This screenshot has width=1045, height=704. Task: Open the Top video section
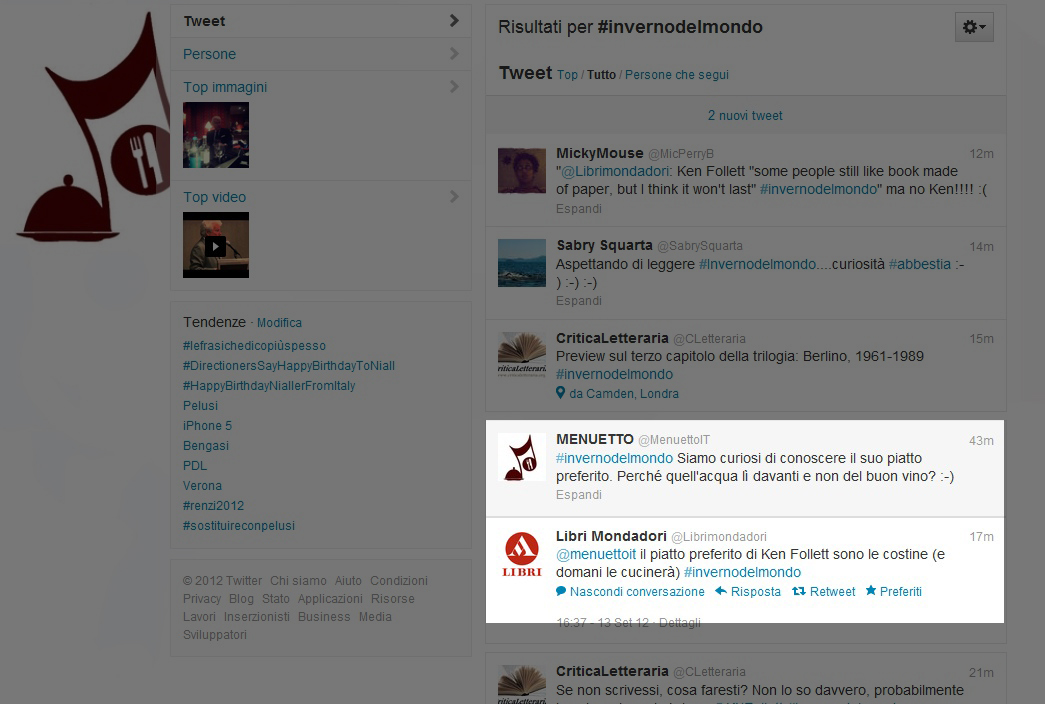(215, 197)
